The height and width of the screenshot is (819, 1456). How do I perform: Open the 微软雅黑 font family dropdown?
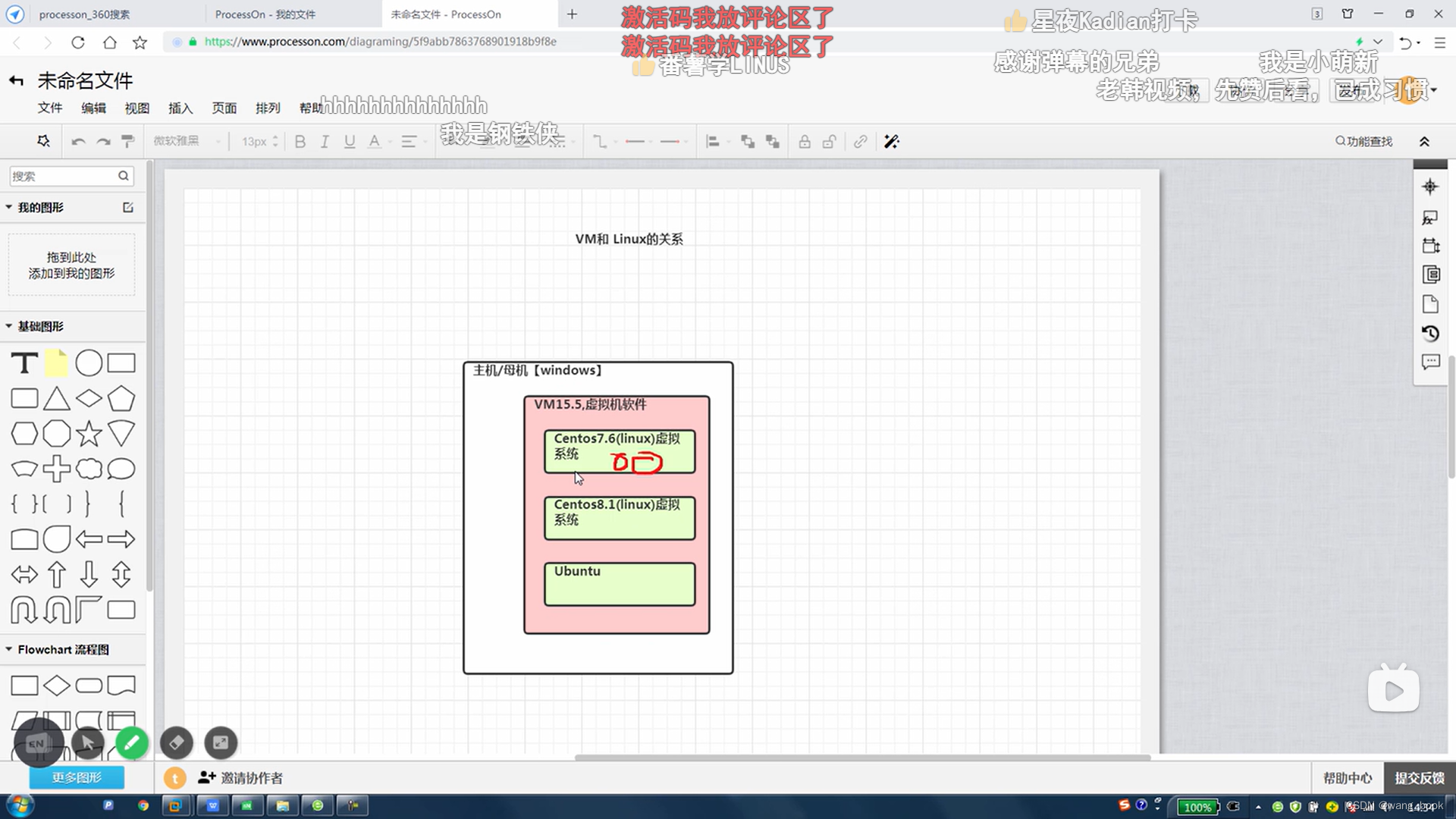(187, 141)
